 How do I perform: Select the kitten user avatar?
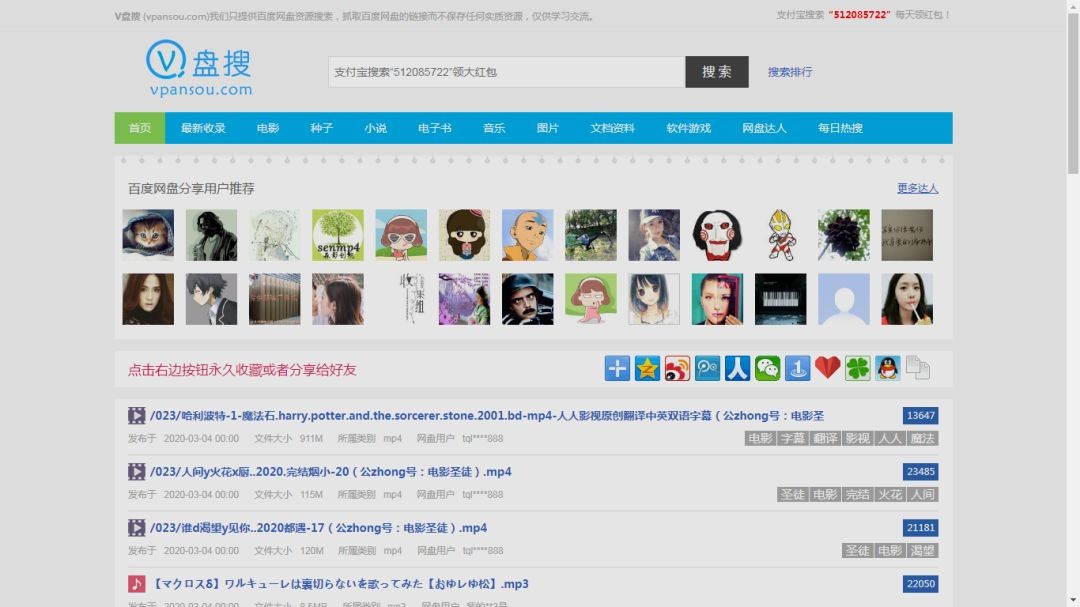[x=148, y=235]
